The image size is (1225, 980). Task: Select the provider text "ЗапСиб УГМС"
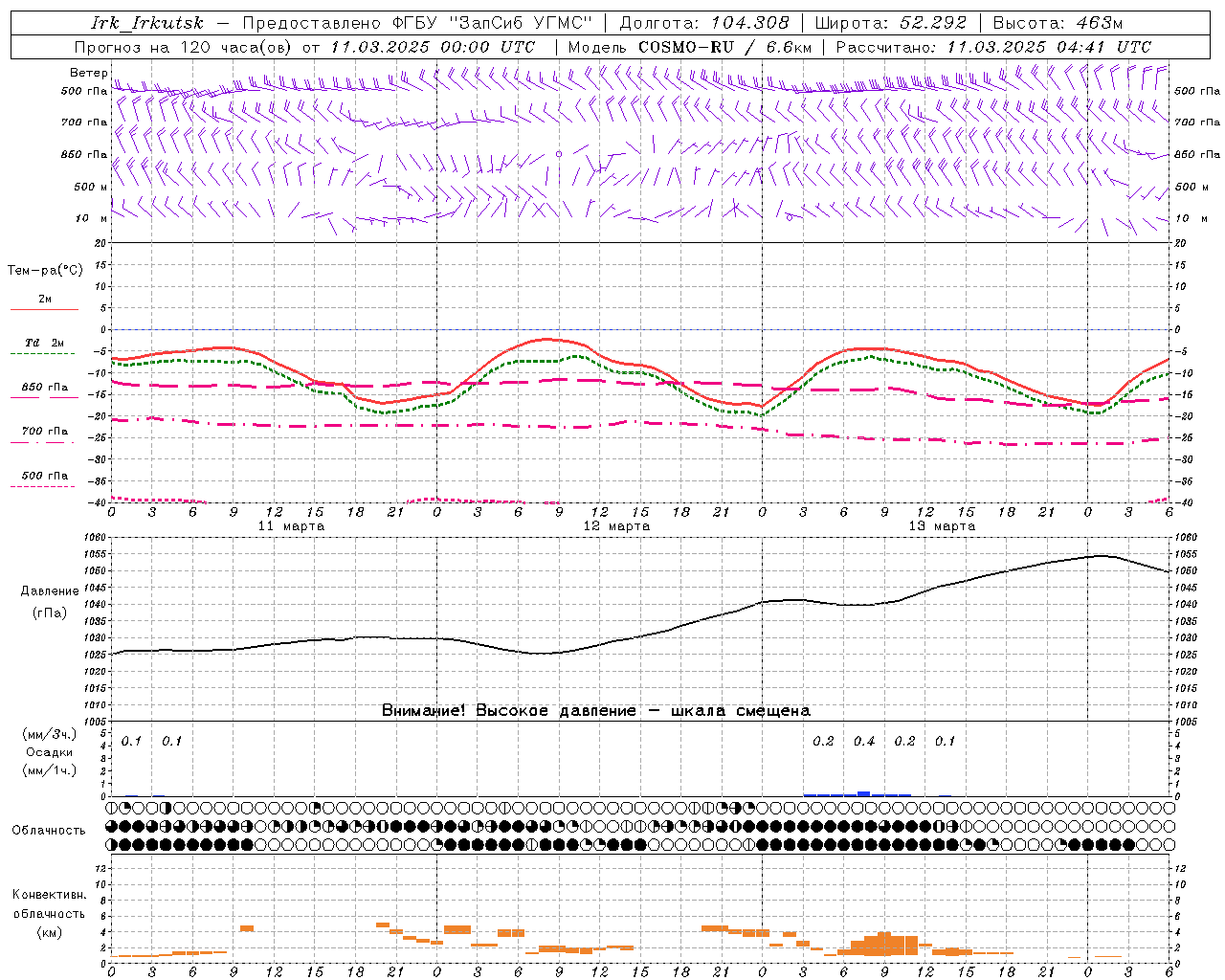coord(522,23)
